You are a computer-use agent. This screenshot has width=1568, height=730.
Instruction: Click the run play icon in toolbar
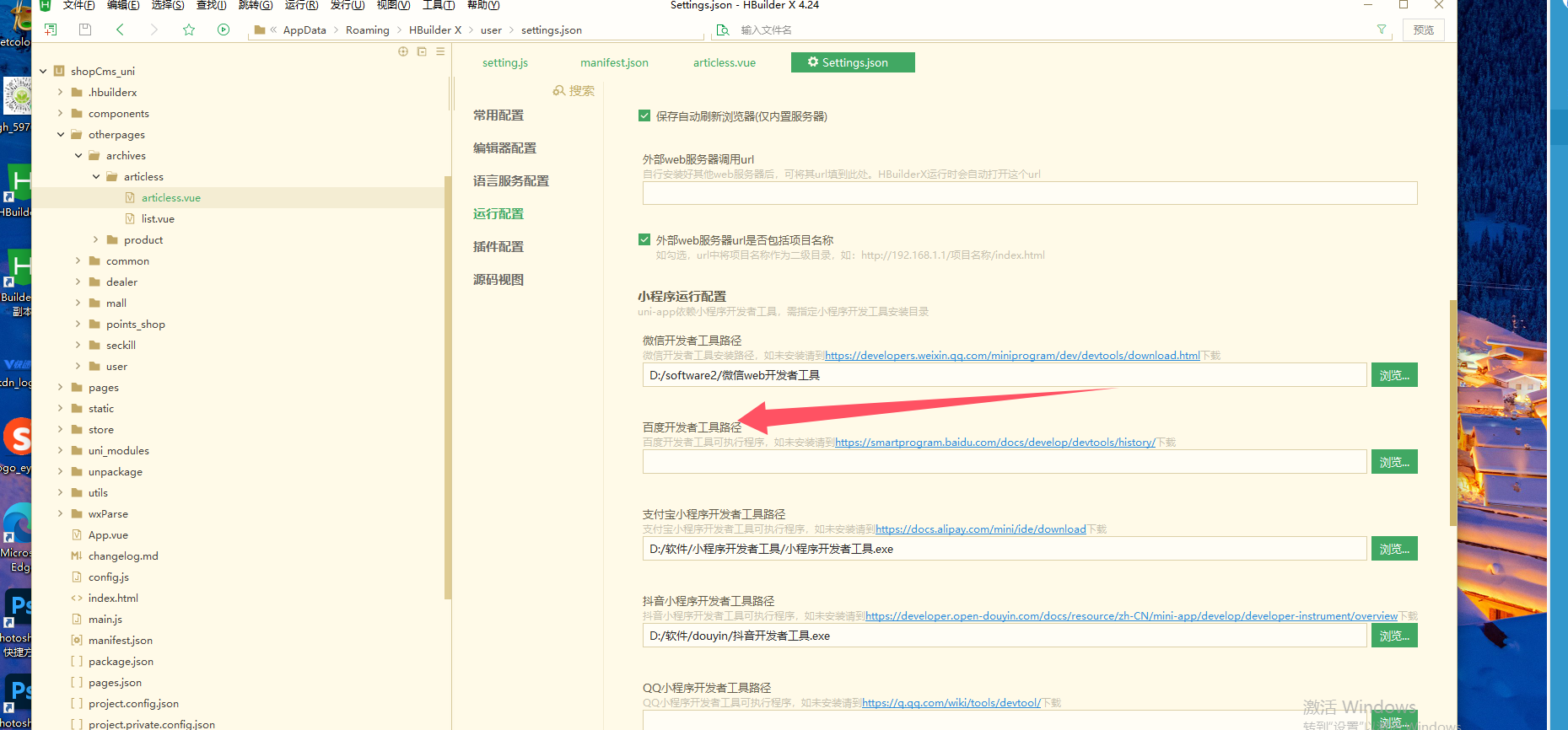(224, 30)
